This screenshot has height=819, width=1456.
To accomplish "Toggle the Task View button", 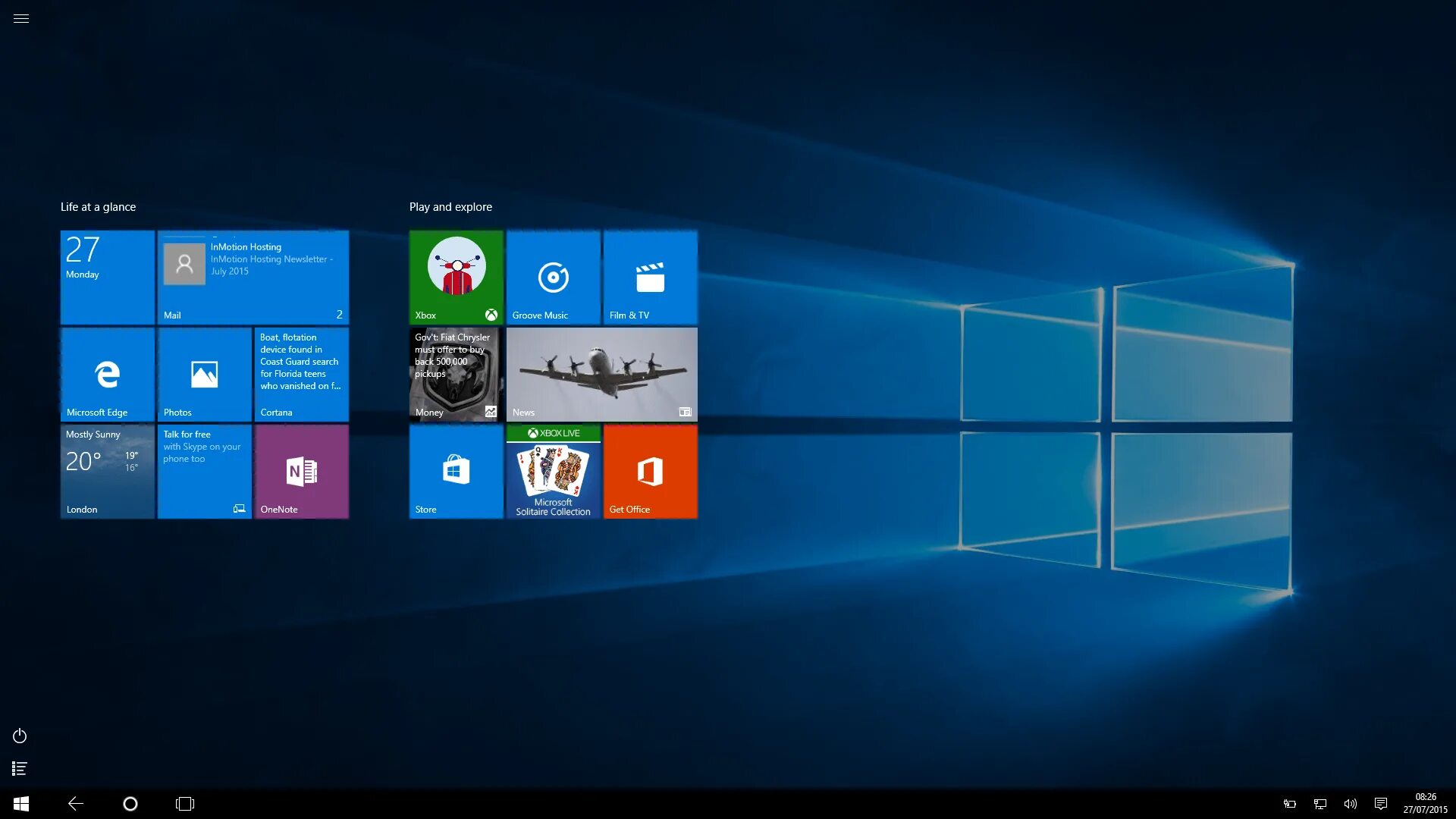I will (x=185, y=803).
